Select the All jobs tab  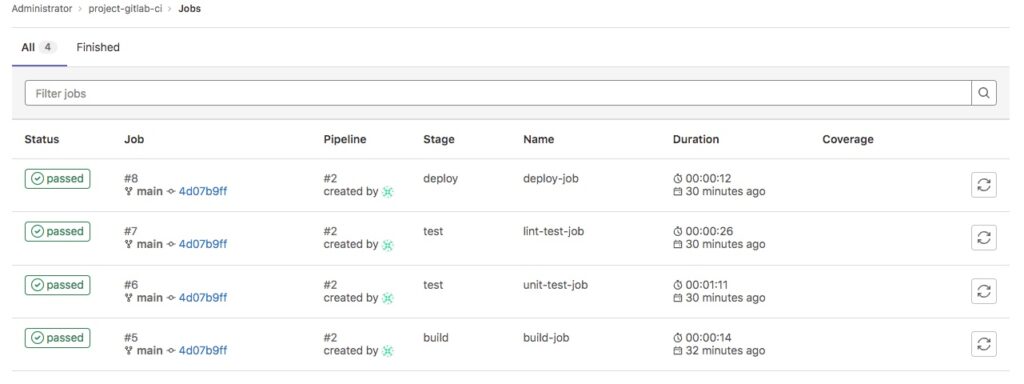pos(39,47)
